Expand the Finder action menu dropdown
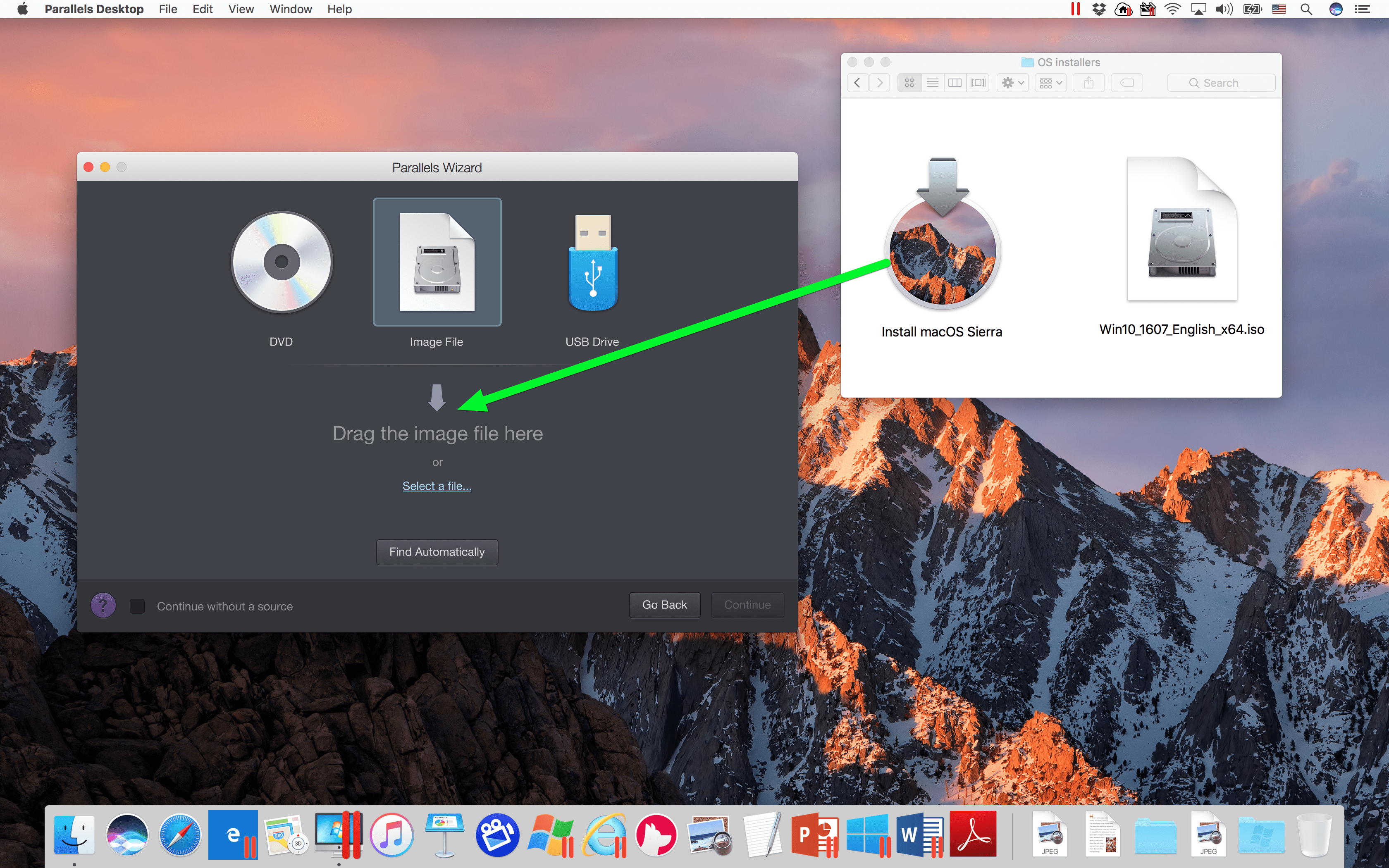 coord(1012,82)
